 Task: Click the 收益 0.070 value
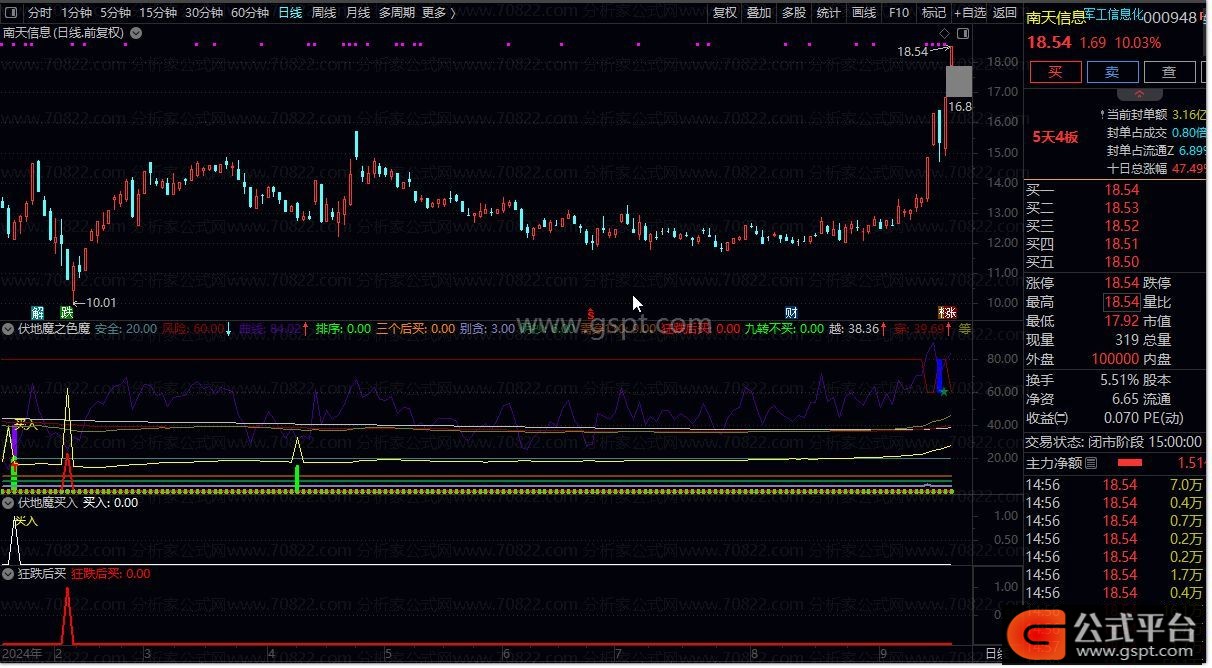pos(1119,418)
